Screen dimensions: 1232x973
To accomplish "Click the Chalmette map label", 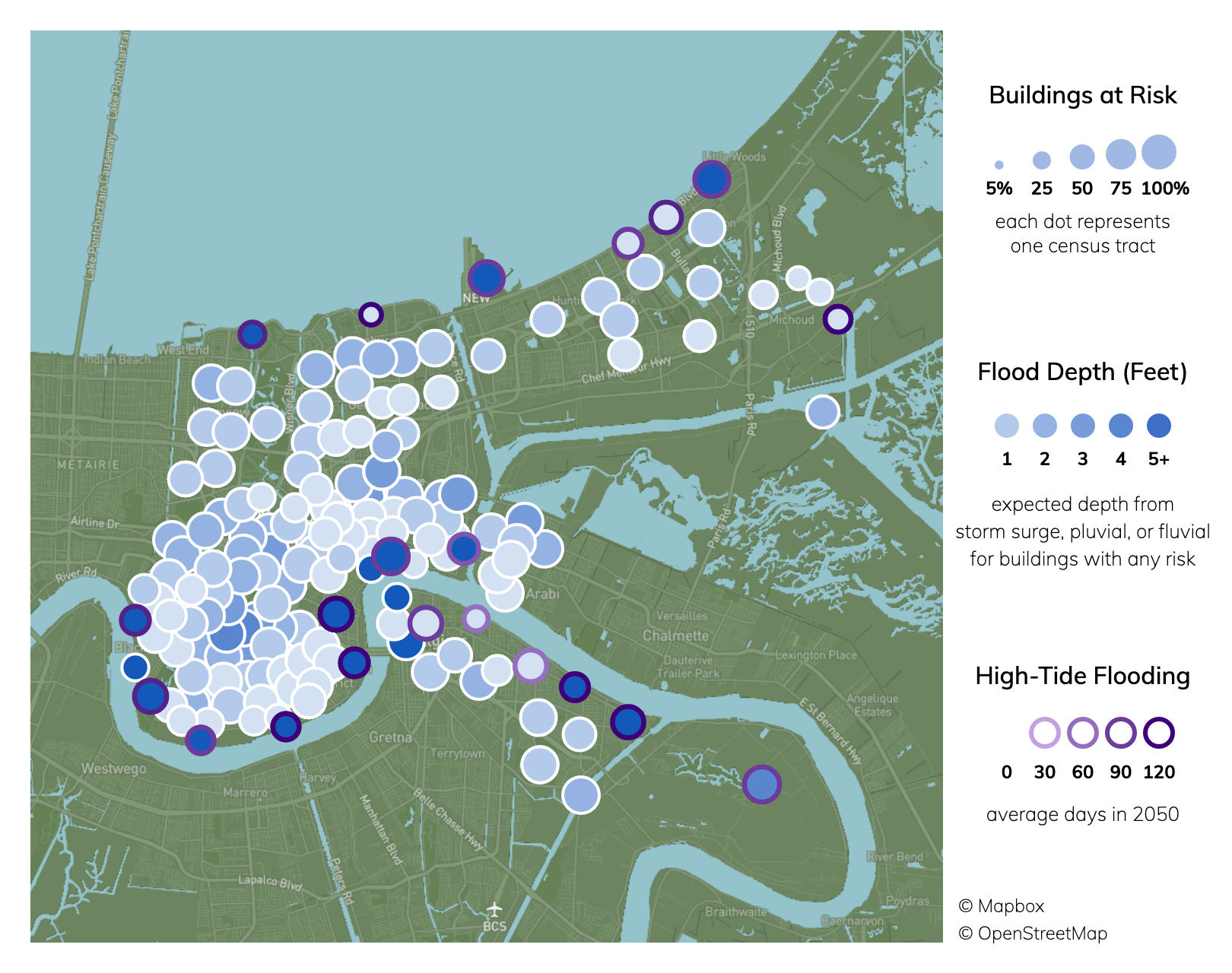I will tap(675, 635).
